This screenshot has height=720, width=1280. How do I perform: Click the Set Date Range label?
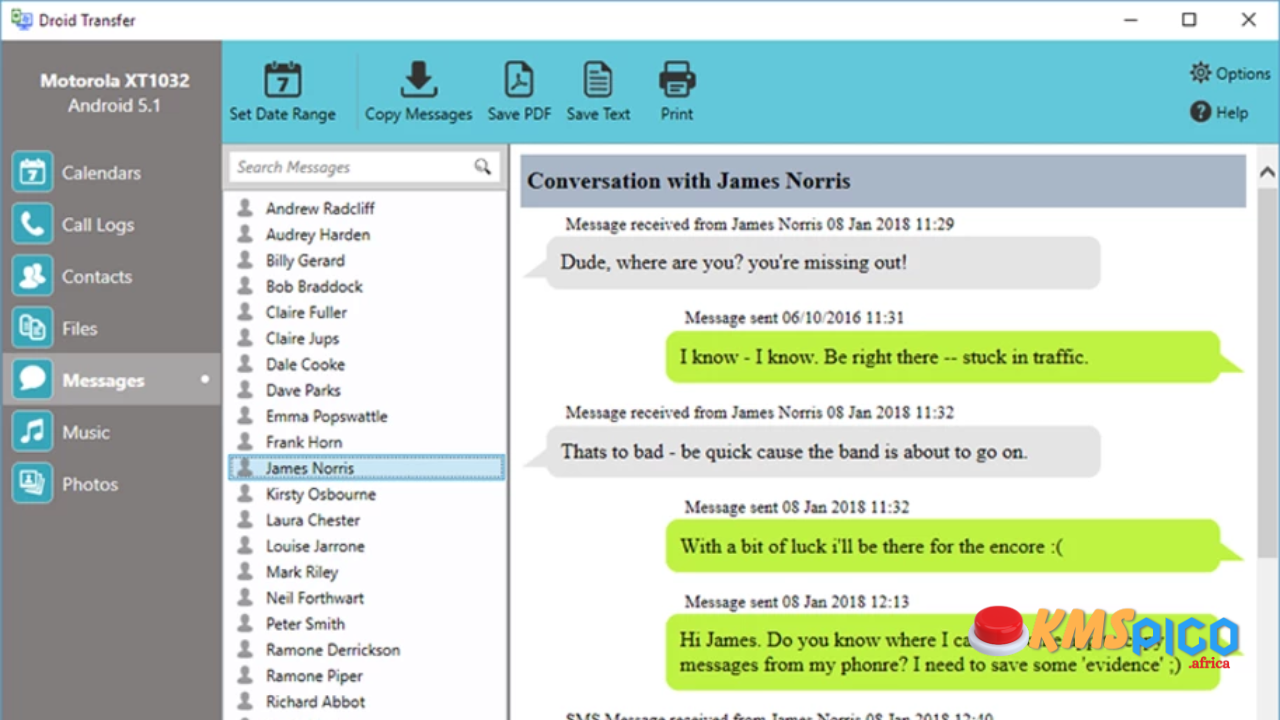tap(283, 114)
